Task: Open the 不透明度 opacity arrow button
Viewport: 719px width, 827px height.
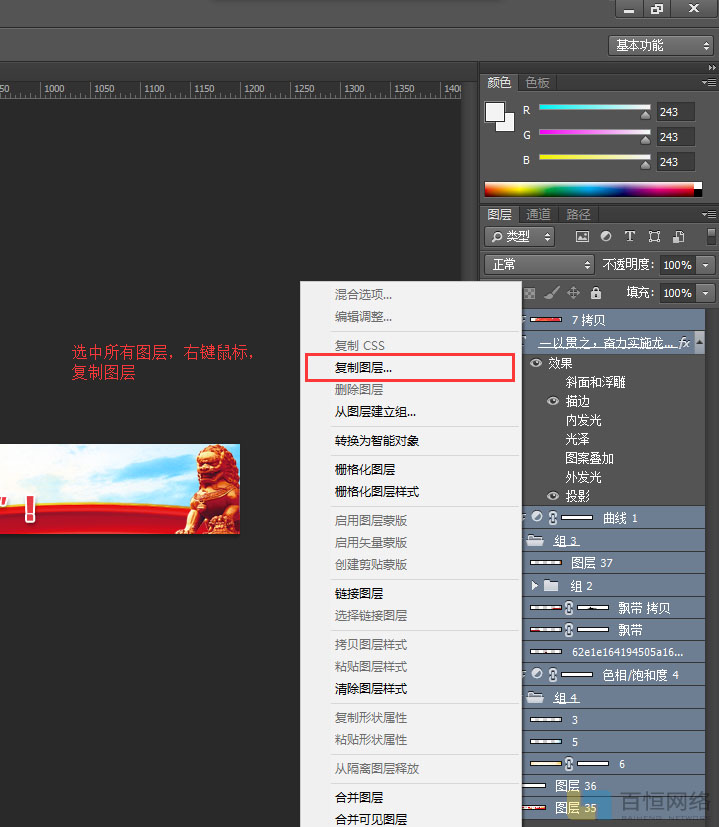Action: (x=706, y=265)
